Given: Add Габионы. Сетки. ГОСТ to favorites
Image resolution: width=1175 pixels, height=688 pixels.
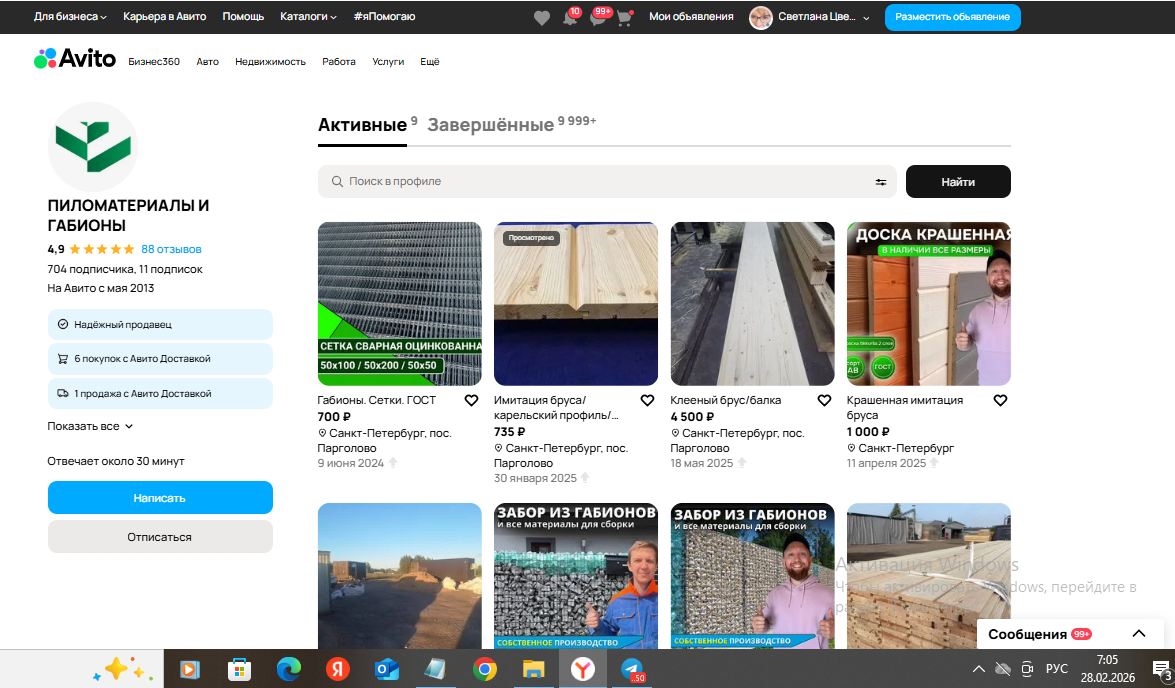Looking at the screenshot, I should click(471, 400).
